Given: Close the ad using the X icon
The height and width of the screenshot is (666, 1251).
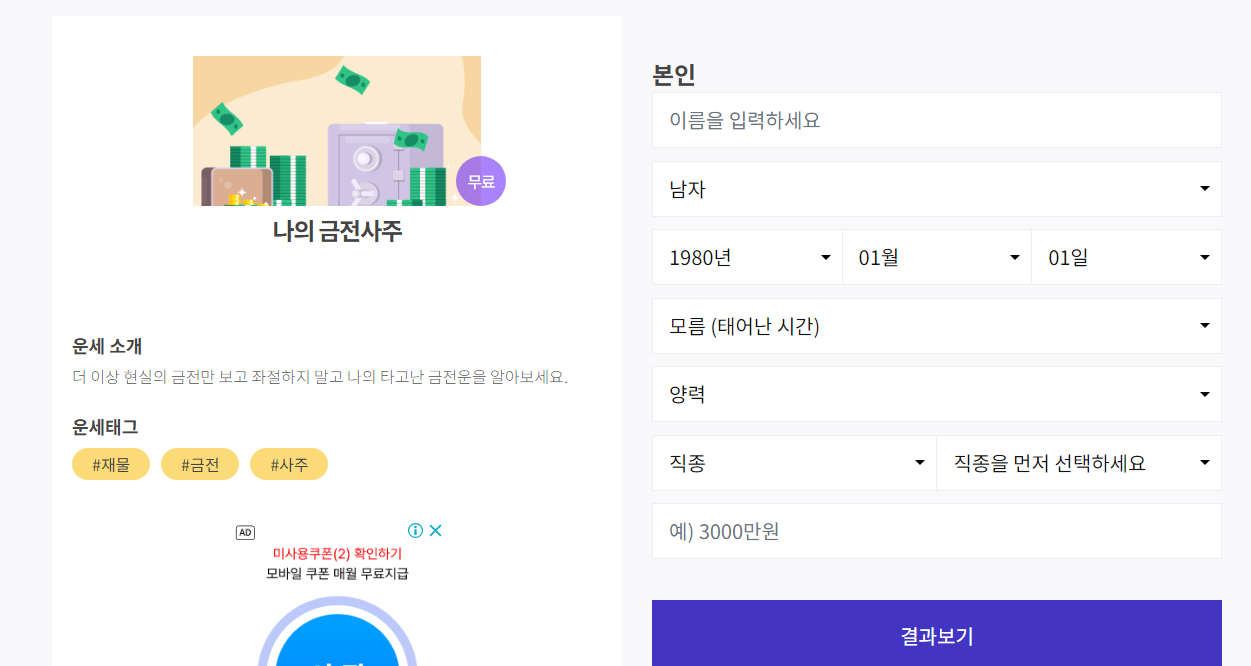Looking at the screenshot, I should coord(436,531).
